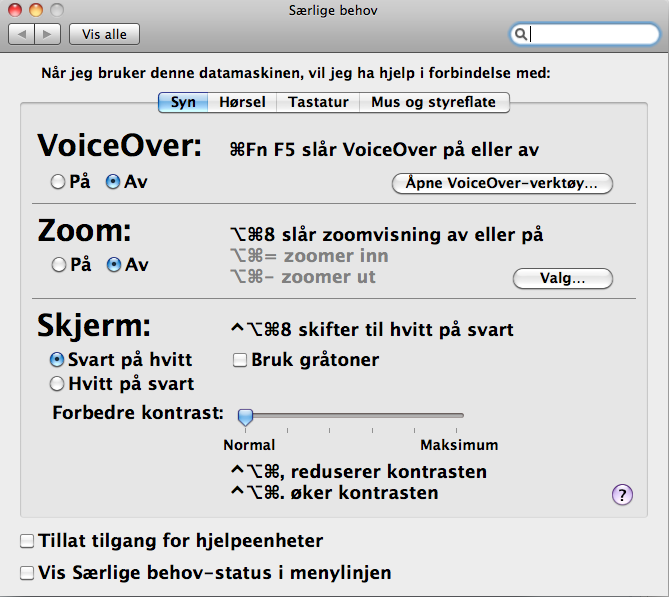Click the Skjerm heading text

pyautogui.click(x=94, y=326)
